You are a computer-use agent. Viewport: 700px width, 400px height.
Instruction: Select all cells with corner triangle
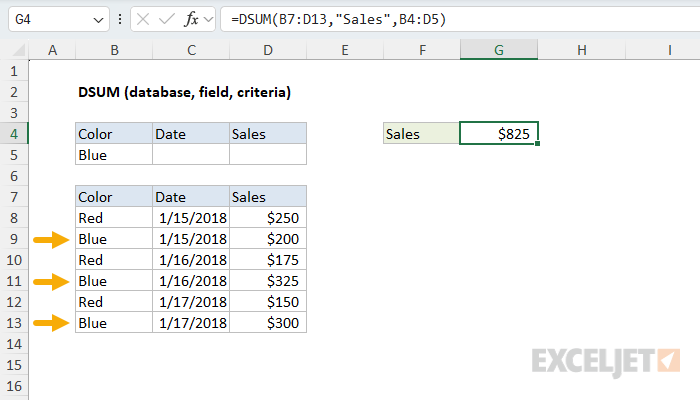coord(17,50)
